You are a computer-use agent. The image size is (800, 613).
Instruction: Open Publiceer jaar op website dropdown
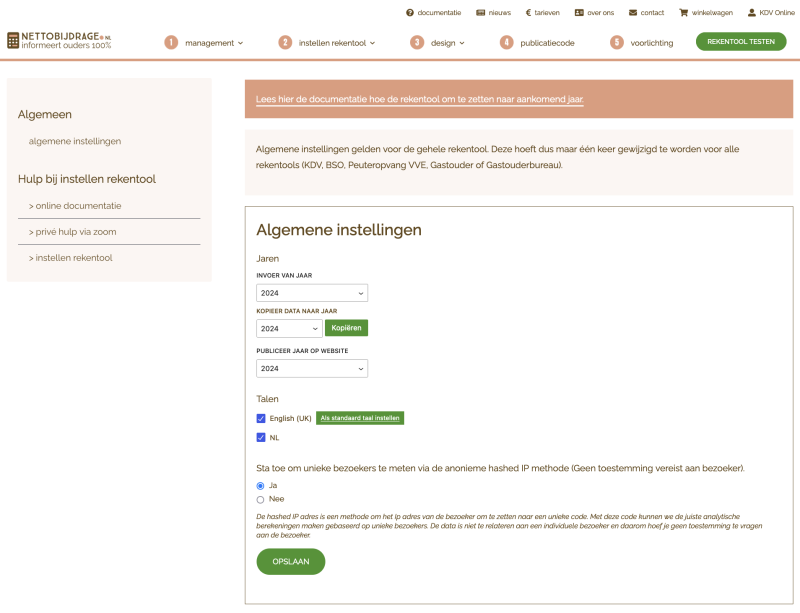point(312,368)
